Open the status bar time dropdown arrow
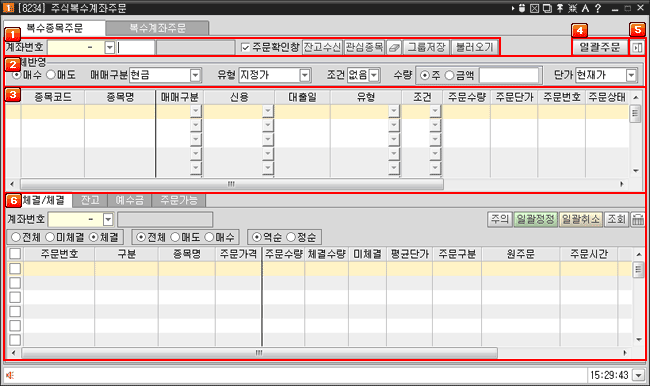The height and width of the screenshot is (386, 650). coord(638,376)
